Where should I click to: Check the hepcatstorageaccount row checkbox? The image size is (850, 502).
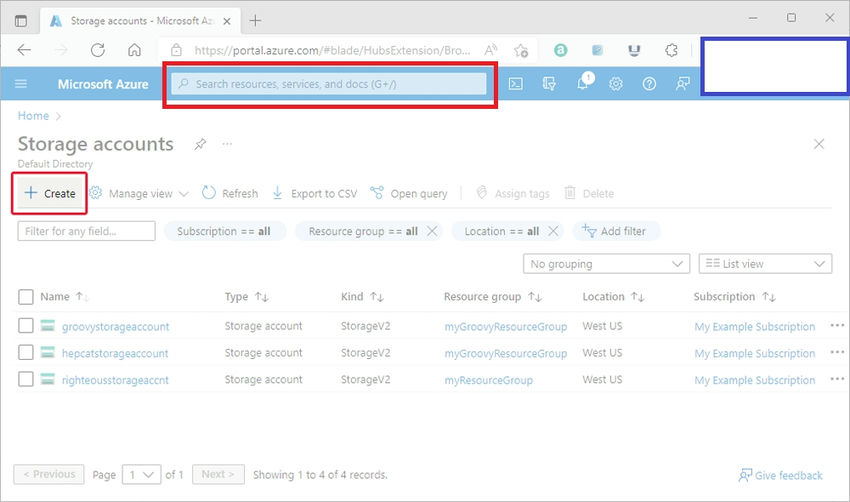coord(25,352)
